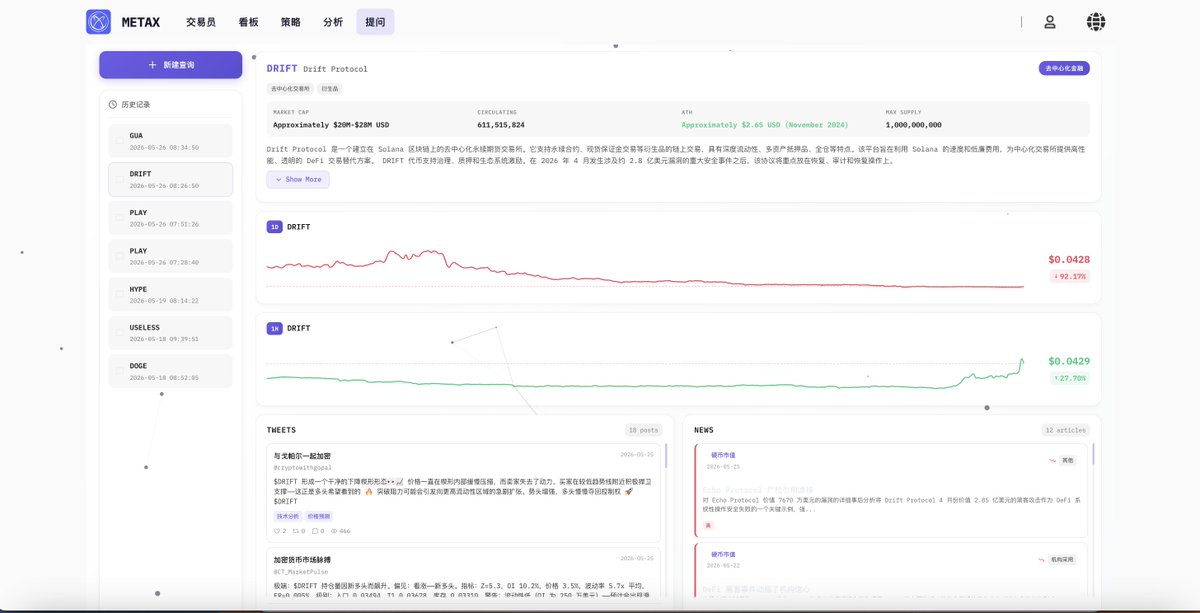The image size is (1200, 613).
Task: Select the 提问 nav tab
Action: [x=375, y=22]
